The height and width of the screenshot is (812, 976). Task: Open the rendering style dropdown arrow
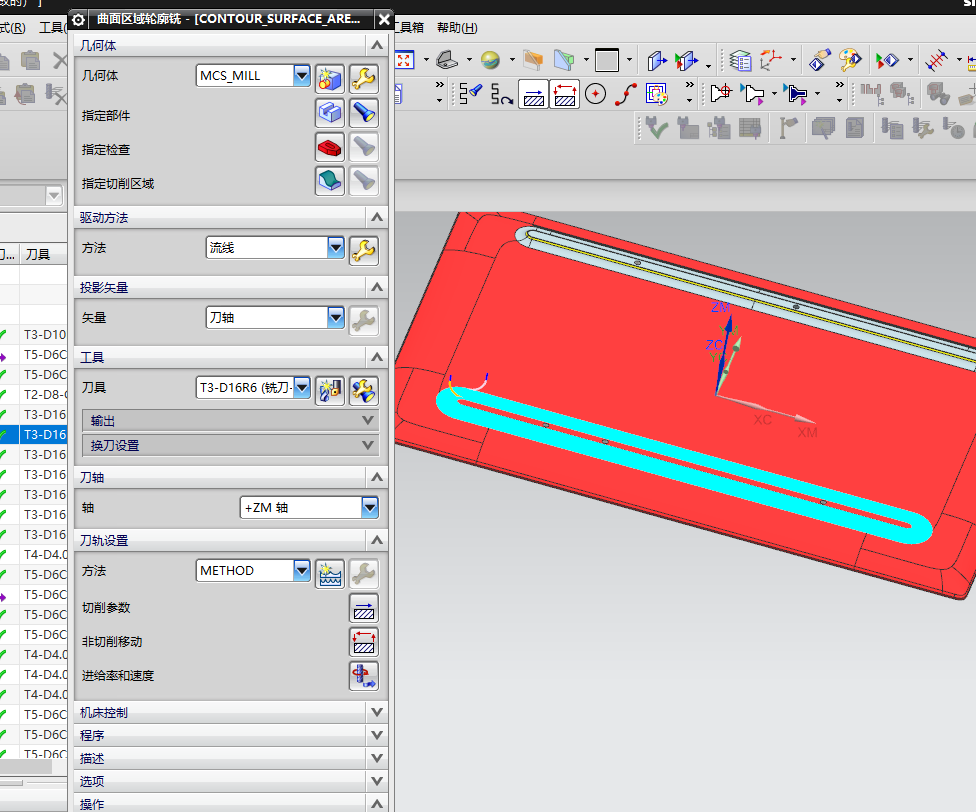(512, 60)
